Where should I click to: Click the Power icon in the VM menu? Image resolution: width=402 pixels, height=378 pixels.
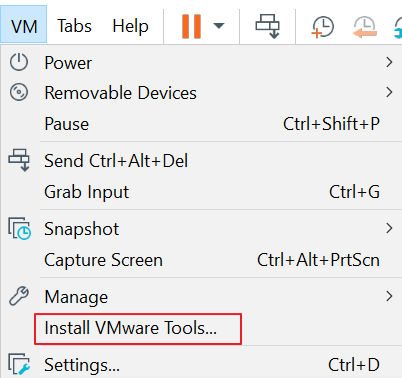(19, 62)
